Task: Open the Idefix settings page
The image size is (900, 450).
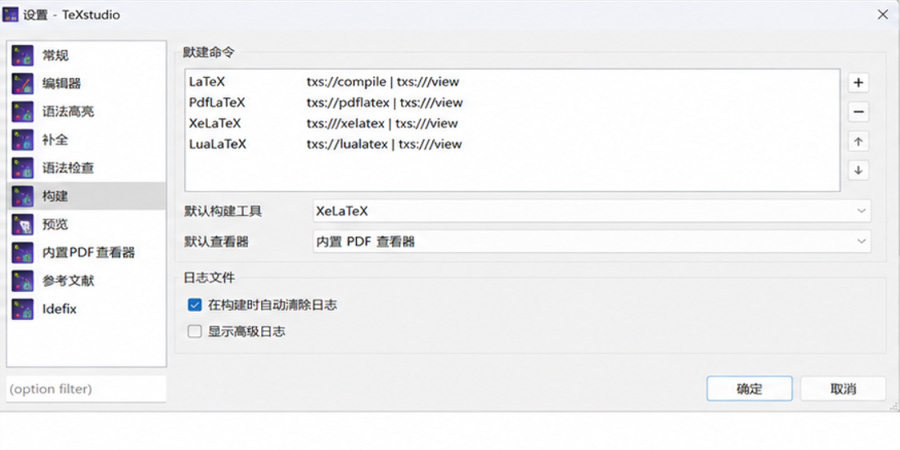Action: tap(60, 309)
